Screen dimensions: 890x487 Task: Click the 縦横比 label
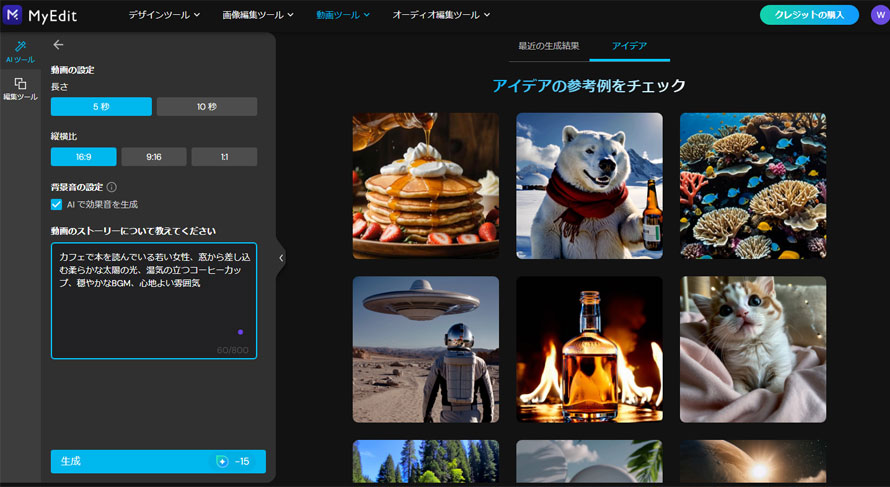coord(64,136)
